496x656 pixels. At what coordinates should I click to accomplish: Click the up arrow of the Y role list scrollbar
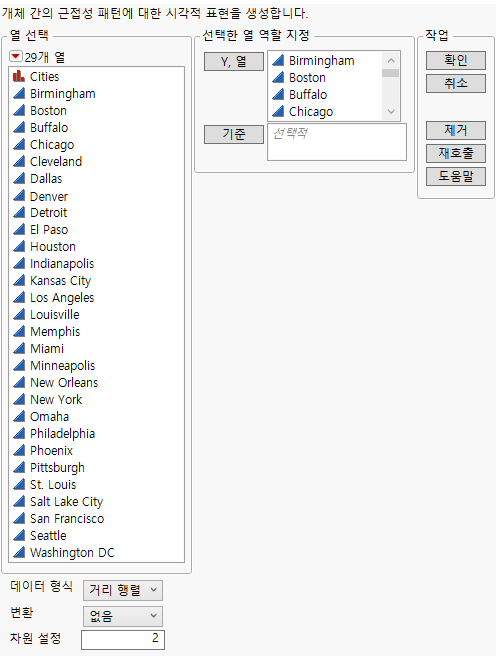(391, 60)
